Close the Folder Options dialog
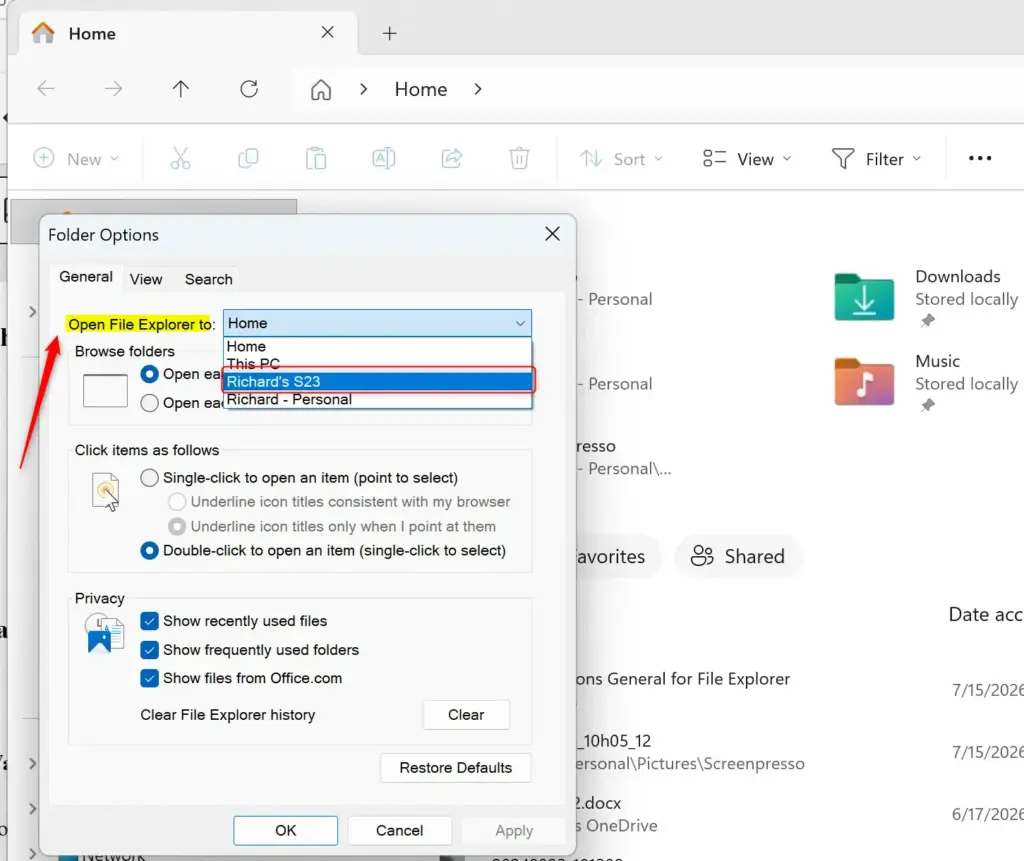 click(x=552, y=234)
